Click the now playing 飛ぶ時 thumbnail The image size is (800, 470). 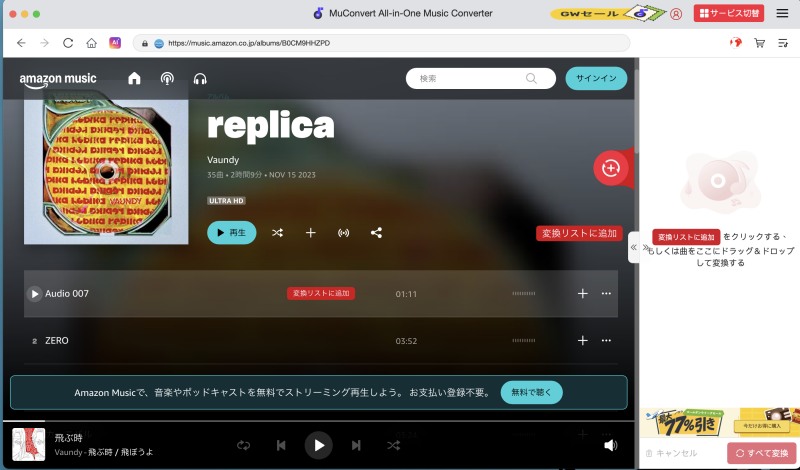click(x=29, y=444)
